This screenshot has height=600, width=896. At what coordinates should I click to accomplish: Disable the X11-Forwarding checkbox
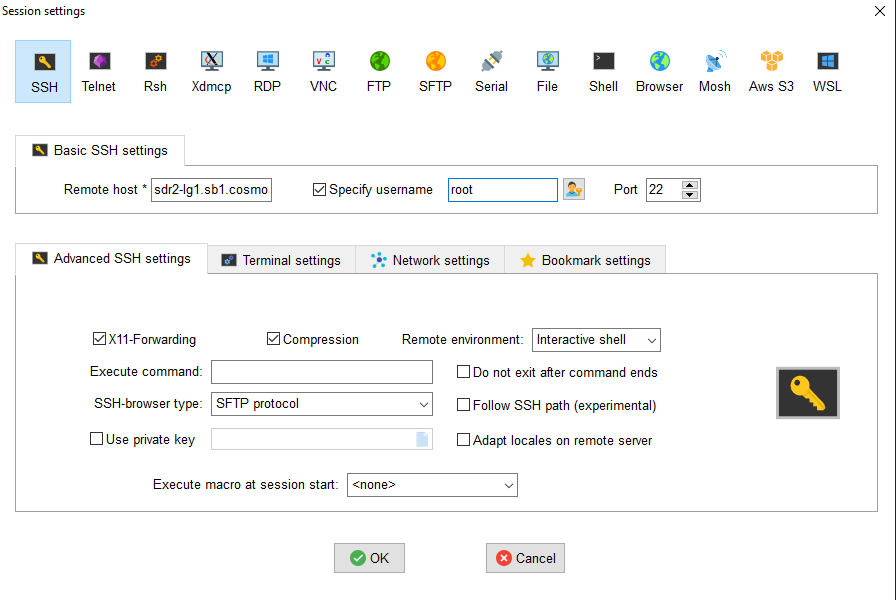[99, 340]
